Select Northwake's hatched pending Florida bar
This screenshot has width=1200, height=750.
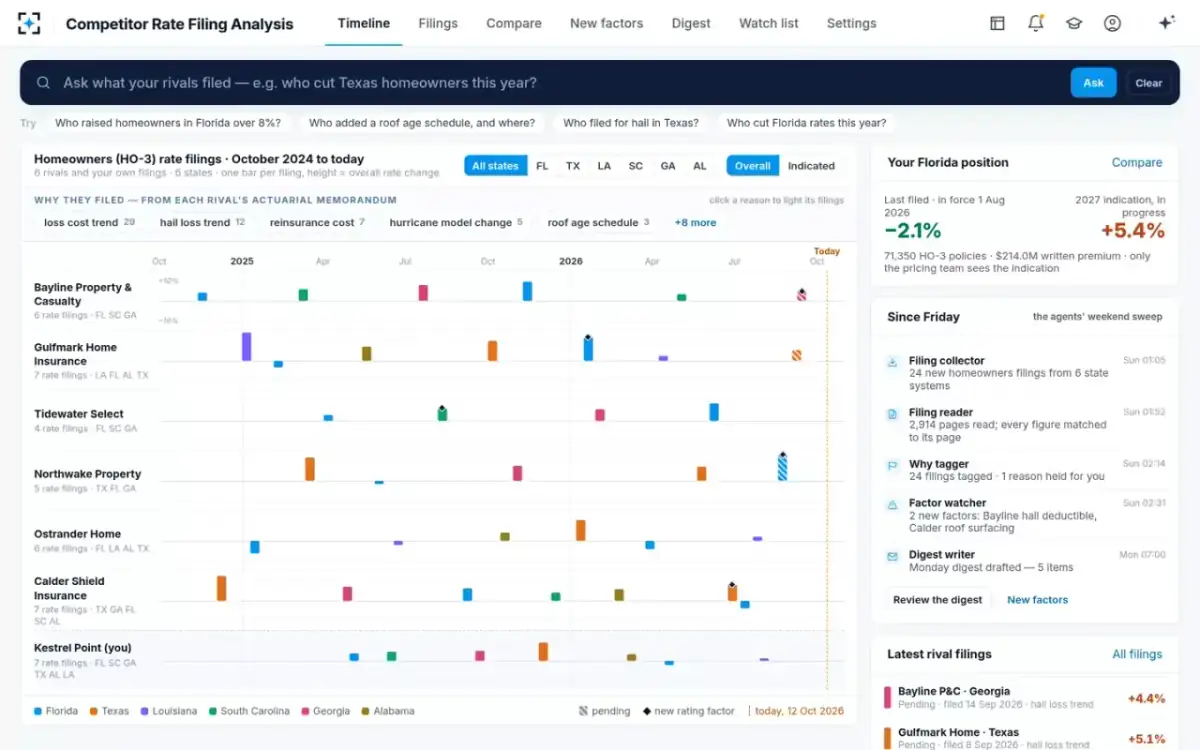click(782, 467)
